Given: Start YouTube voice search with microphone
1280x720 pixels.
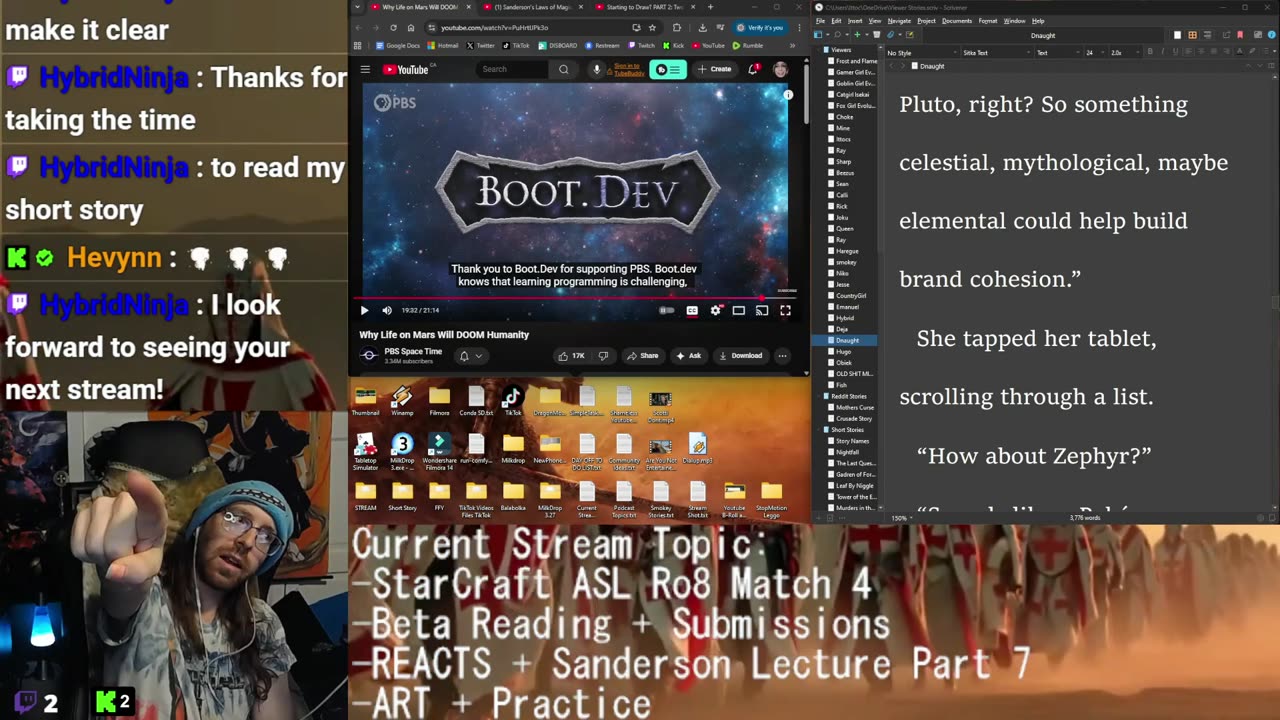Looking at the screenshot, I should click(x=597, y=69).
